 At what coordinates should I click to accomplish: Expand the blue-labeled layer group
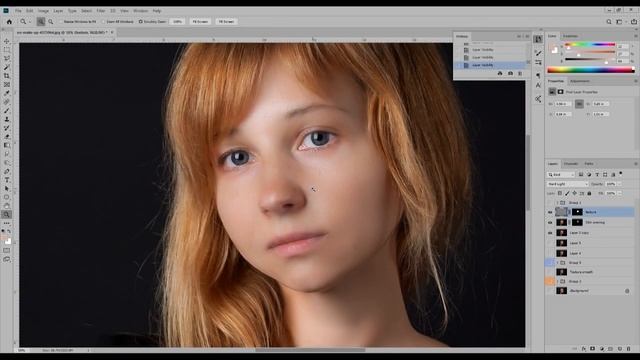[557, 263]
